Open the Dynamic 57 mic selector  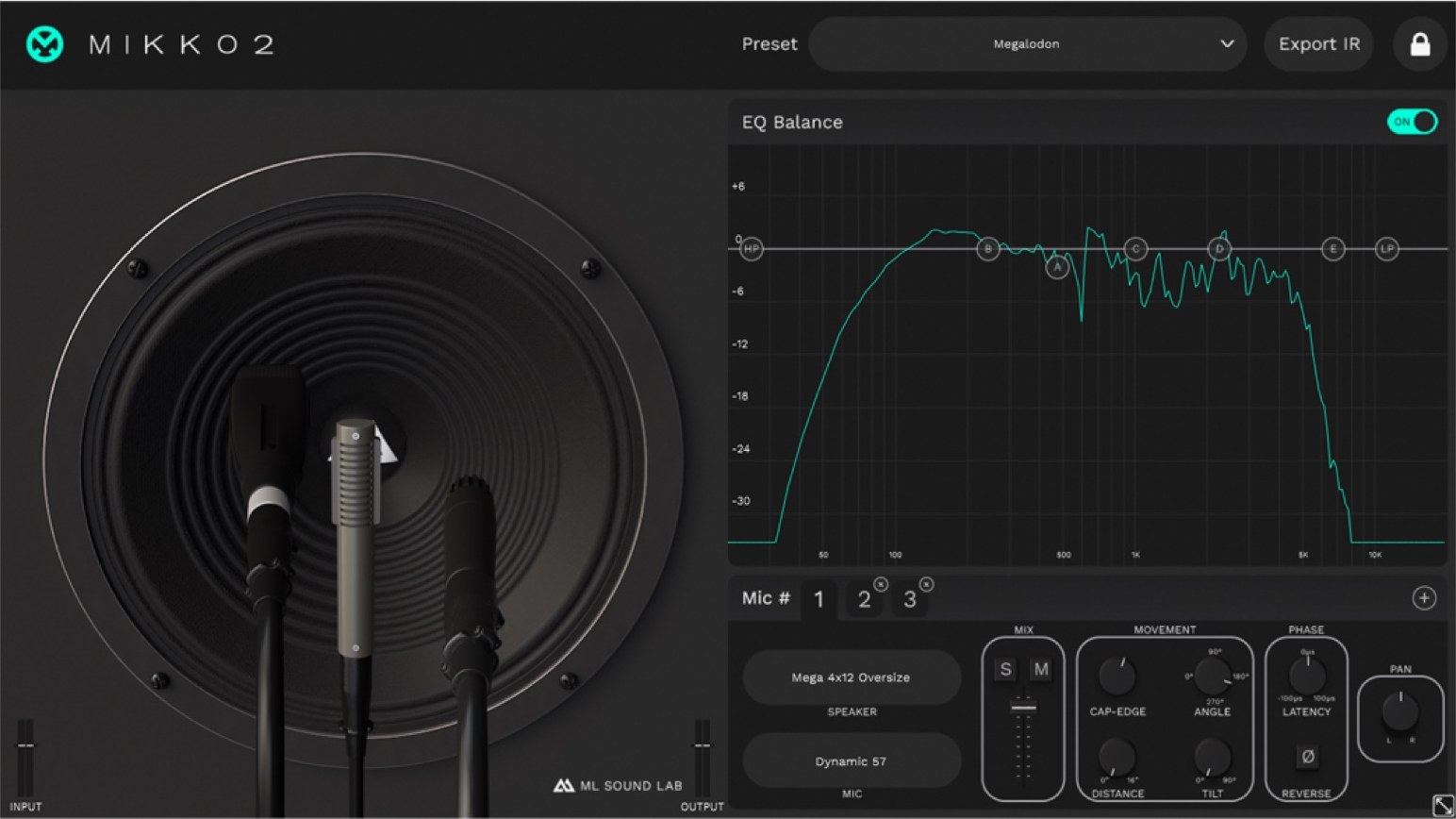(x=852, y=761)
